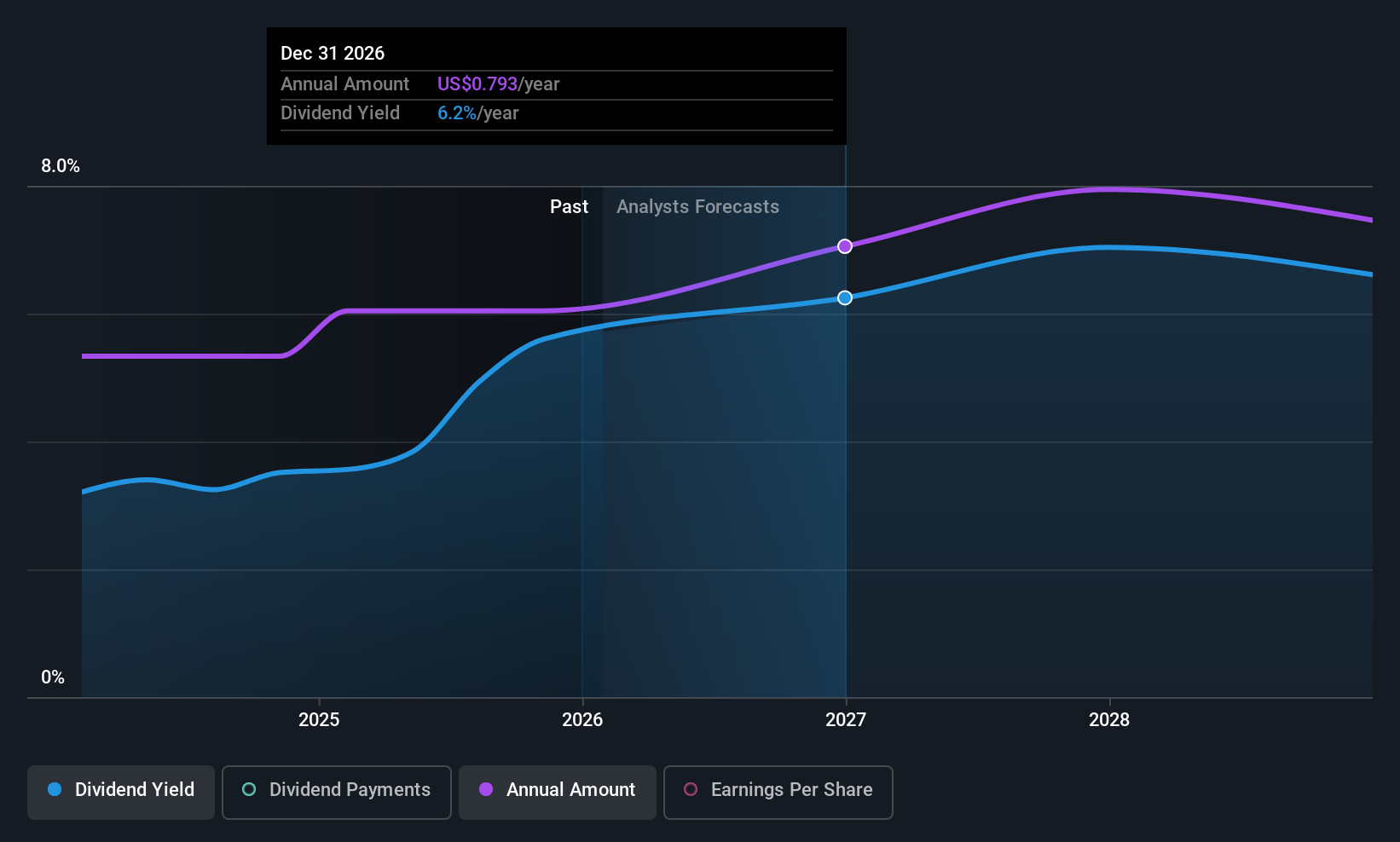Click the 2025 axis label
The height and width of the screenshot is (842, 1400).
coord(319,720)
